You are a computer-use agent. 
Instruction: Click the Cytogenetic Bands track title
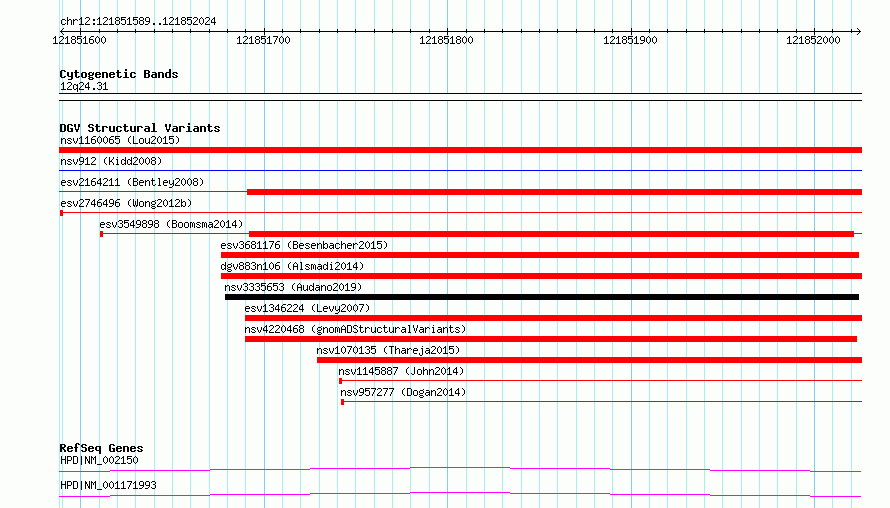pyautogui.click(x=119, y=74)
